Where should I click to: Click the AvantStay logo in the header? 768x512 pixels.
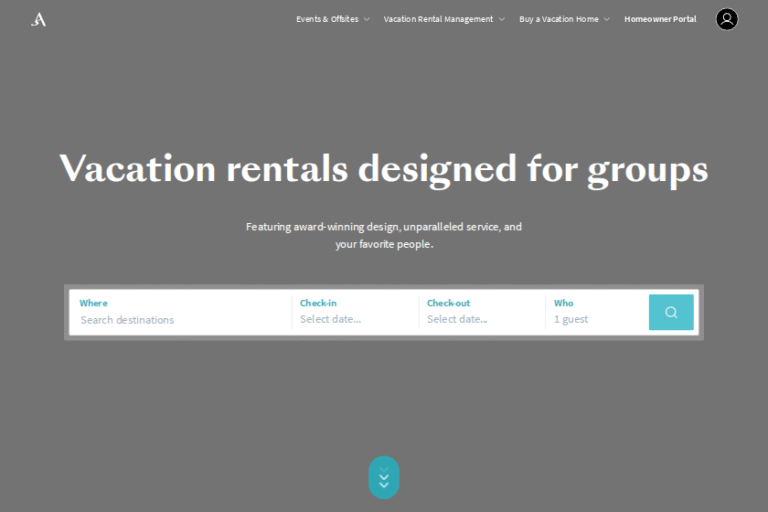point(38,19)
